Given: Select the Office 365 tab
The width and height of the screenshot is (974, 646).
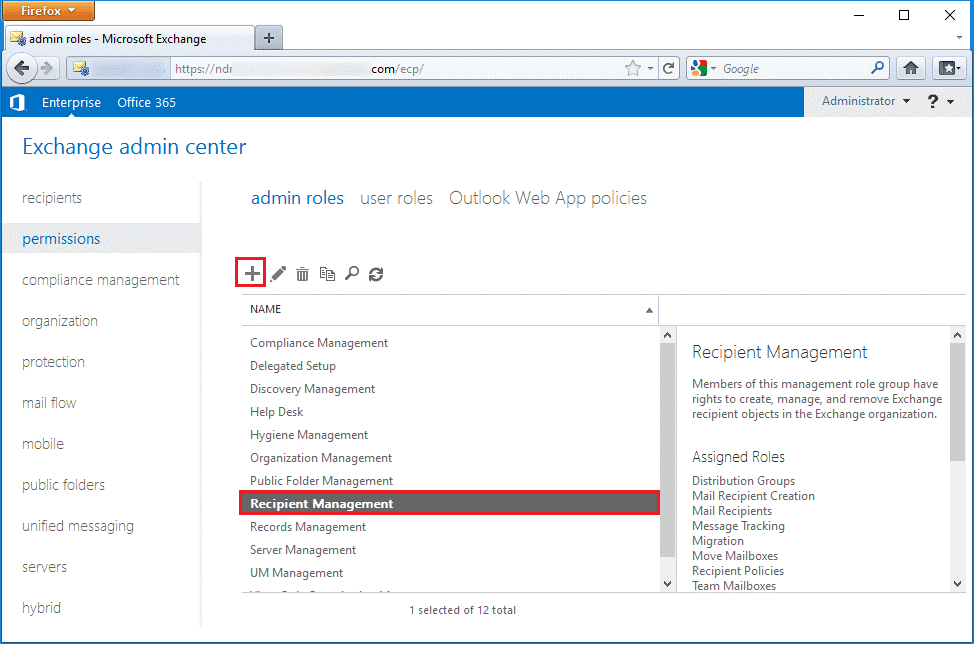Looking at the screenshot, I should click(x=147, y=102).
